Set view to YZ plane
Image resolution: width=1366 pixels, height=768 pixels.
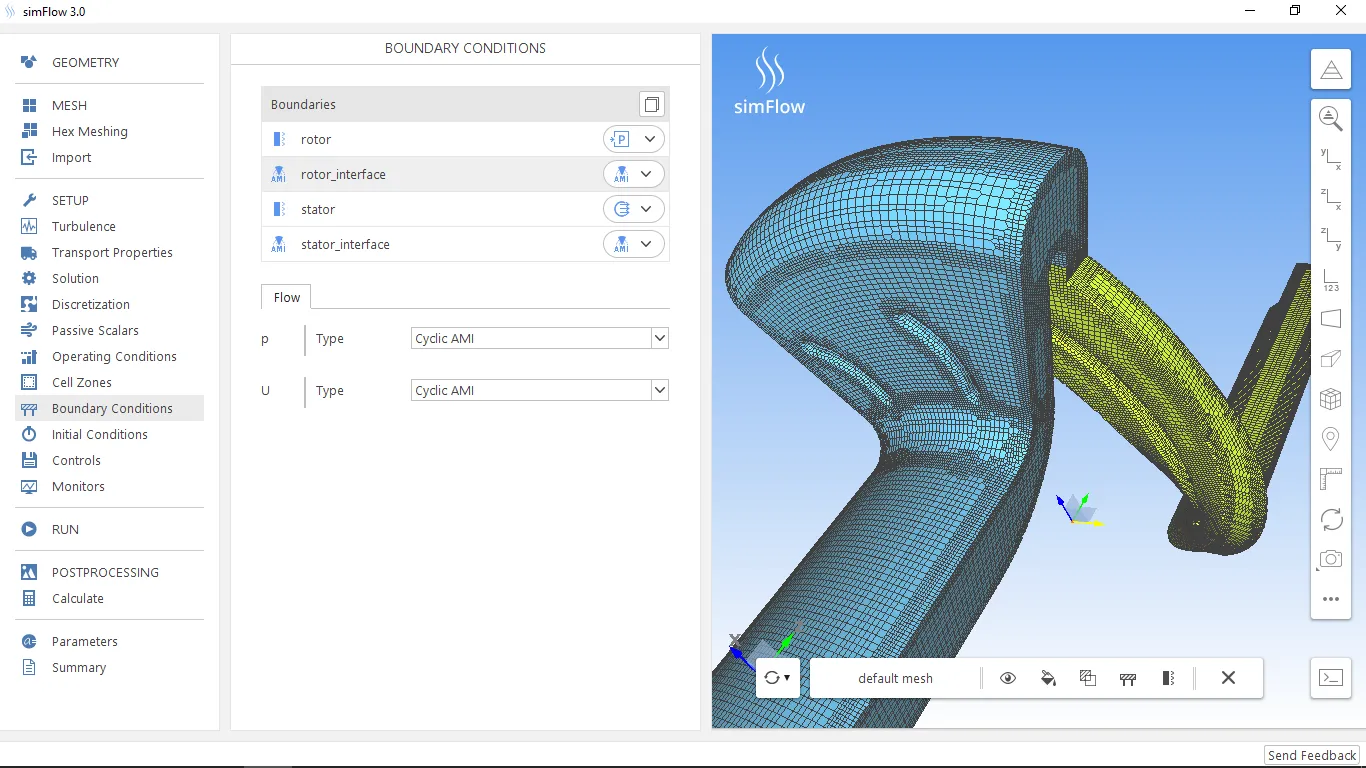point(1331,238)
